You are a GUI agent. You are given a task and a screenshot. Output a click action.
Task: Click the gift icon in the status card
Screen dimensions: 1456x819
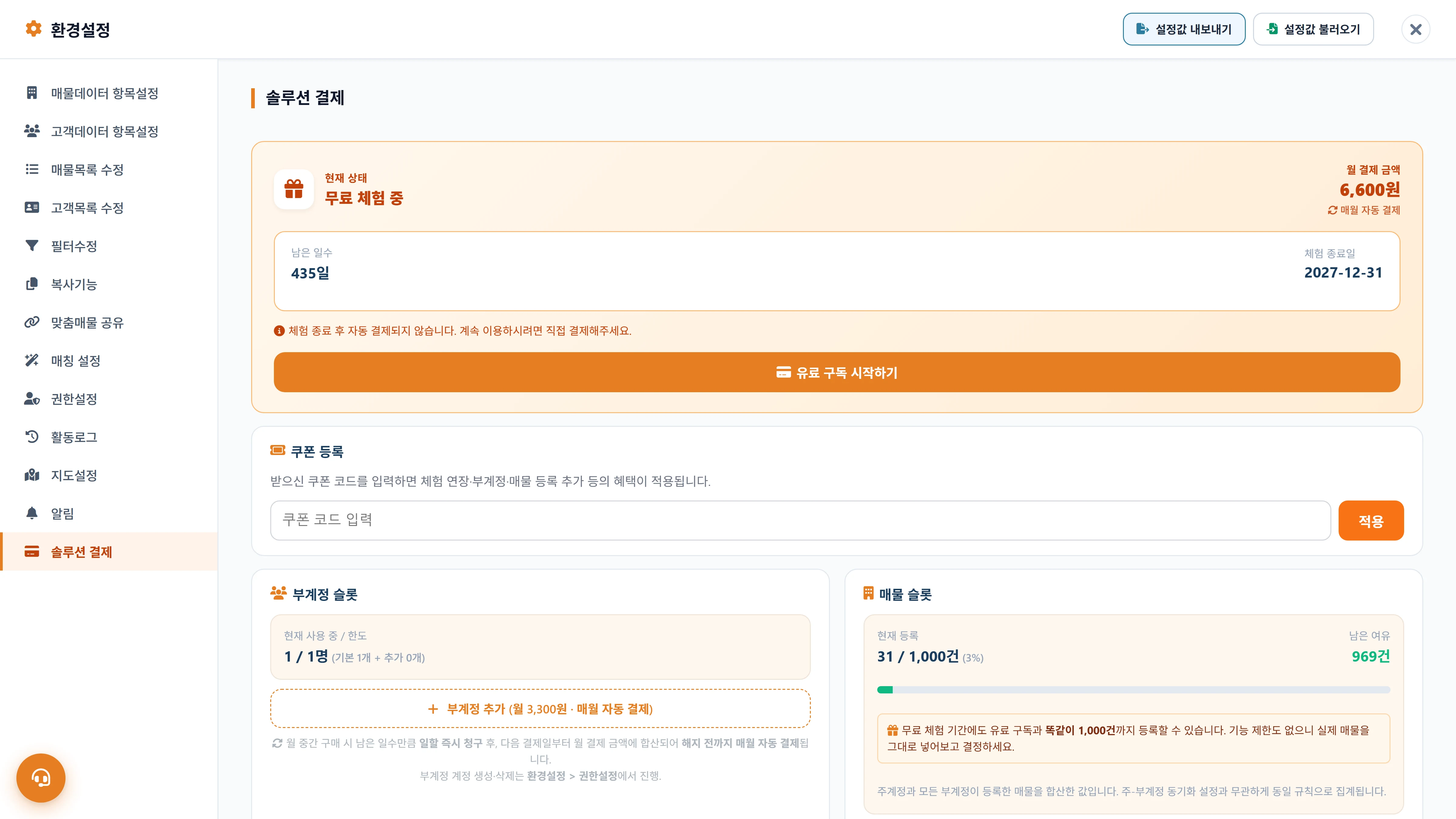coord(293,189)
